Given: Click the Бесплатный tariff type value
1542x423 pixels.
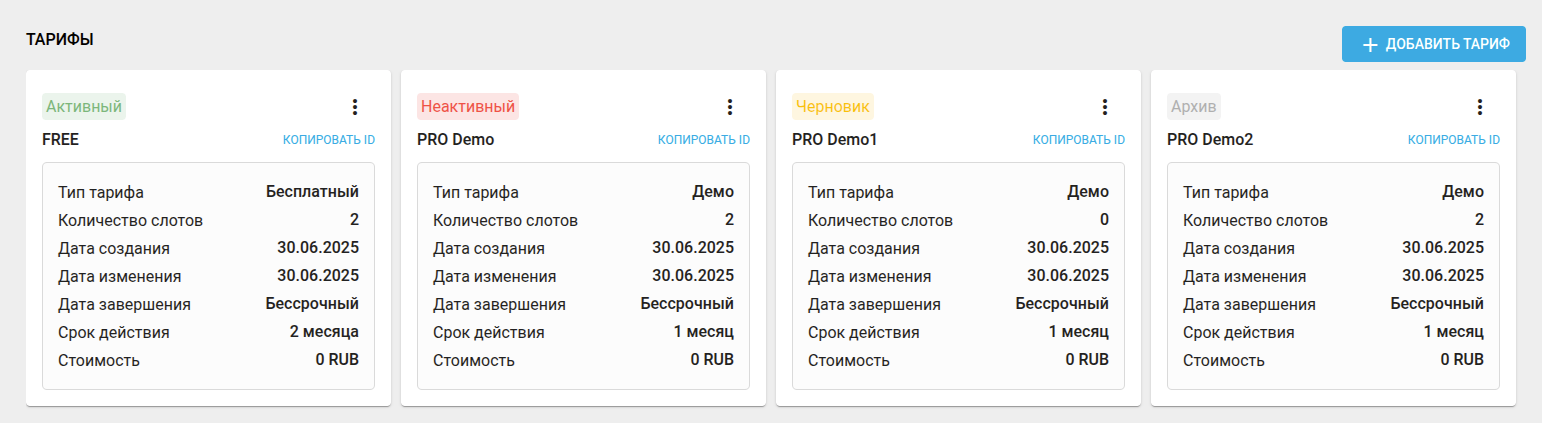Looking at the screenshot, I should [312, 192].
